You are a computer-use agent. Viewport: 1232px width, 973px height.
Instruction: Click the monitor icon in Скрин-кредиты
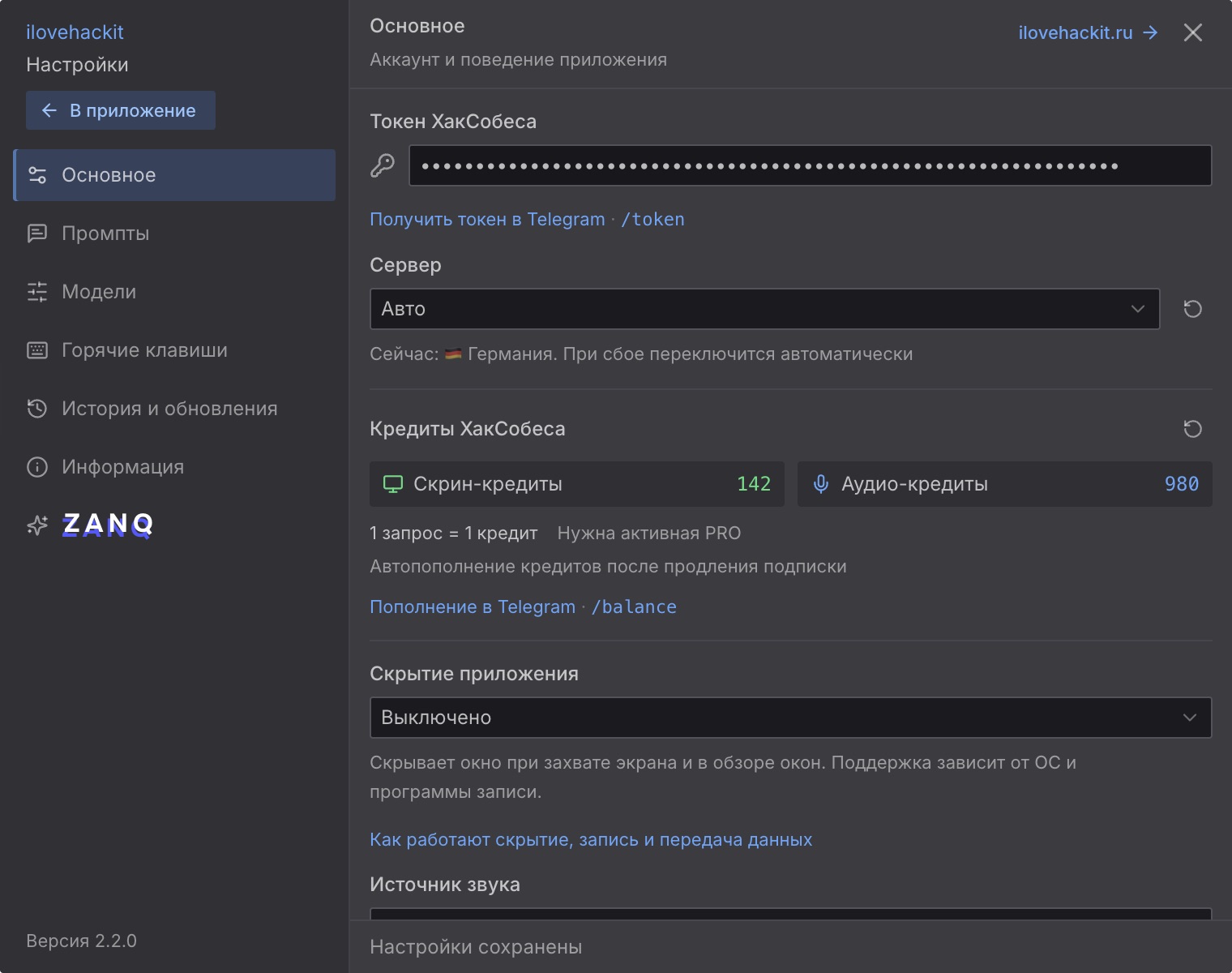(x=393, y=484)
